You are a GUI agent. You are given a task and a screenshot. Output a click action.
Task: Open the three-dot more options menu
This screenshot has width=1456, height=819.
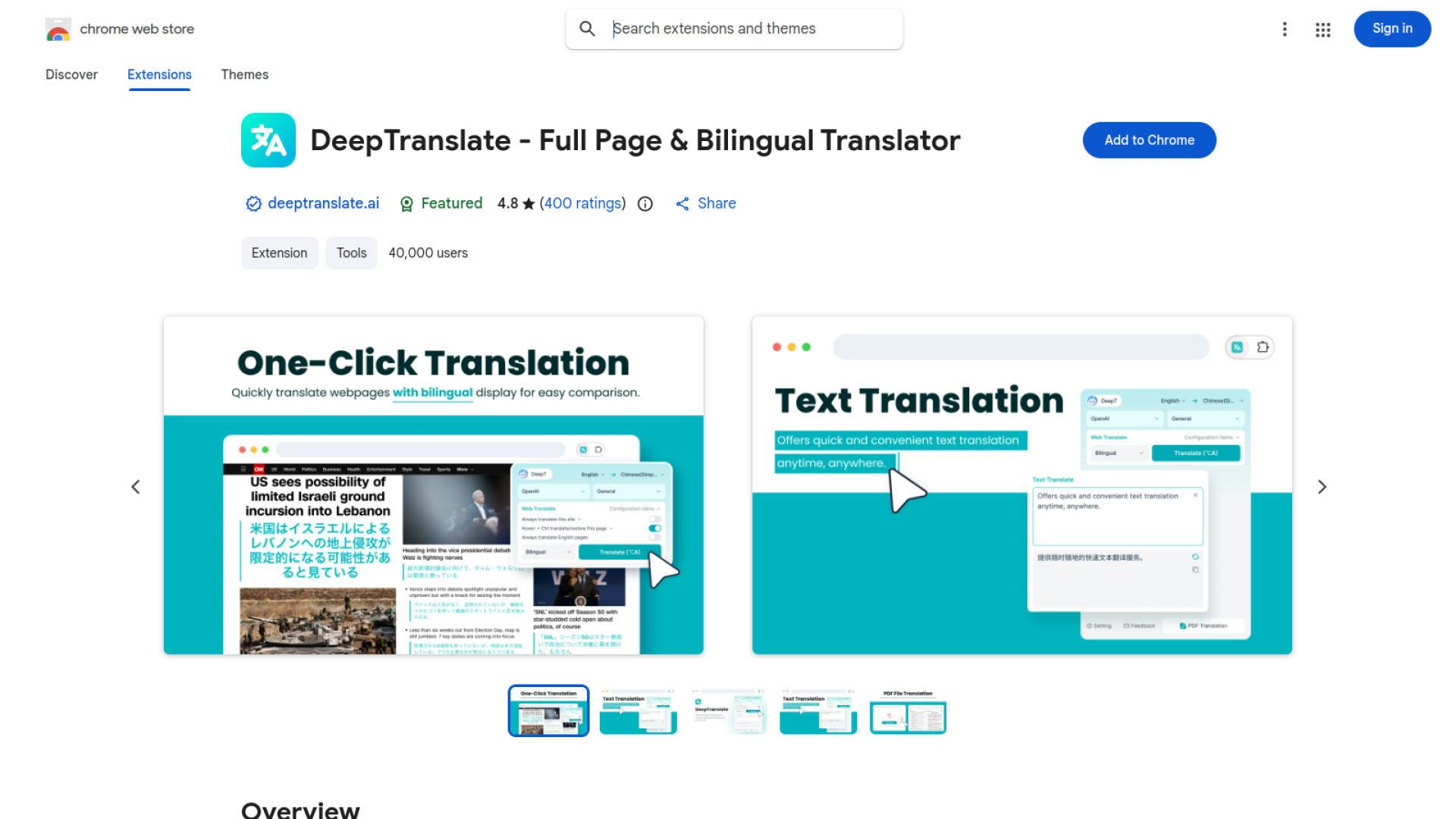tap(1285, 29)
